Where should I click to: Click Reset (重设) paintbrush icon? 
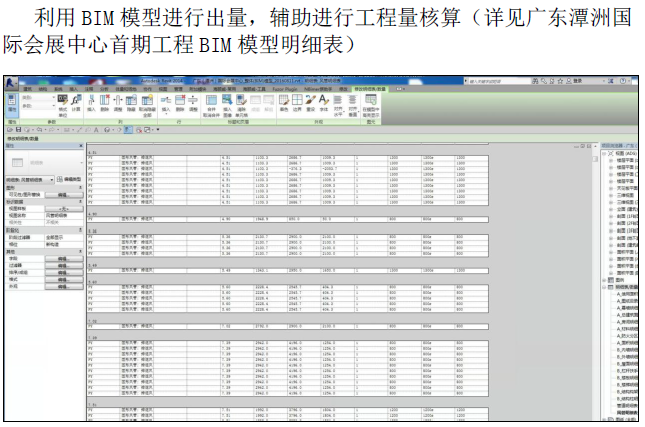[311, 103]
